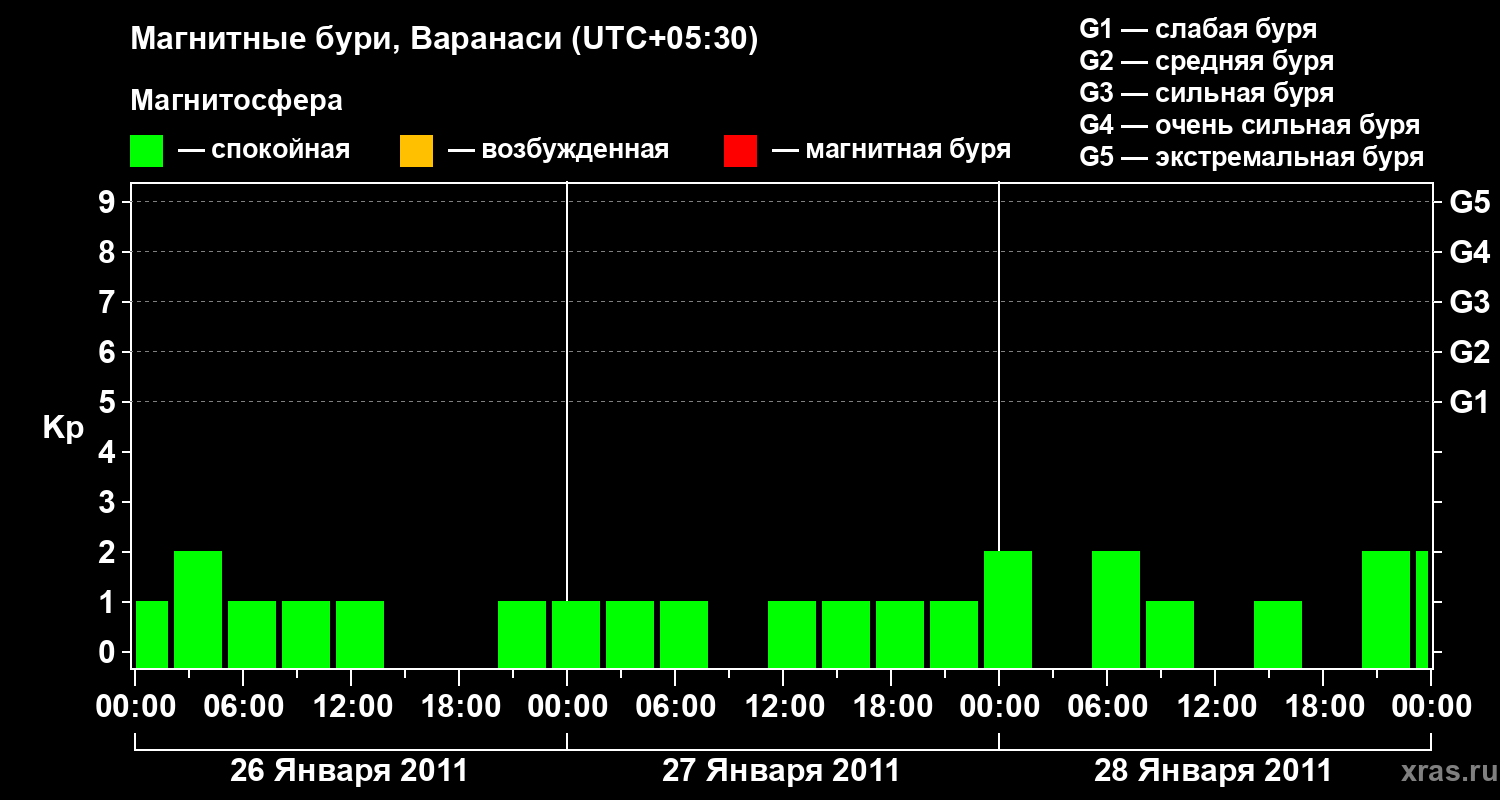
Task: Click the 'Kp' y-axis title
Action: coord(63,428)
